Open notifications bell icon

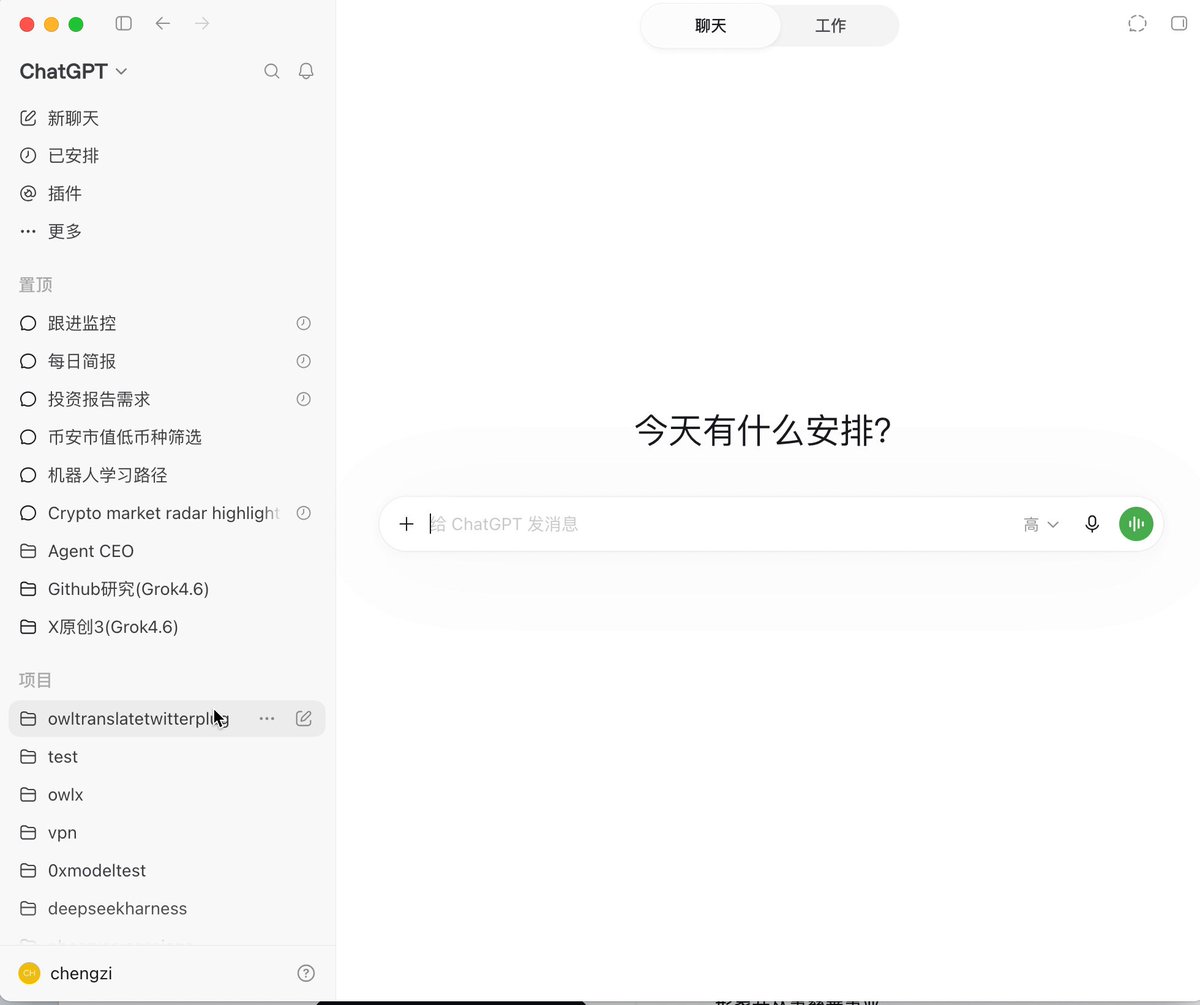click(x=307, y=71)
